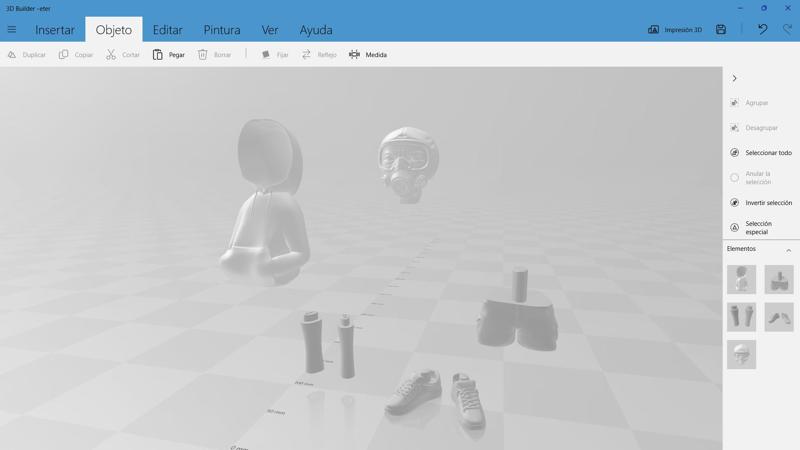The width and height of the screenshot is (800, 450).
Task: Click Desagrupar in the side panel
Action: (754, 128)
